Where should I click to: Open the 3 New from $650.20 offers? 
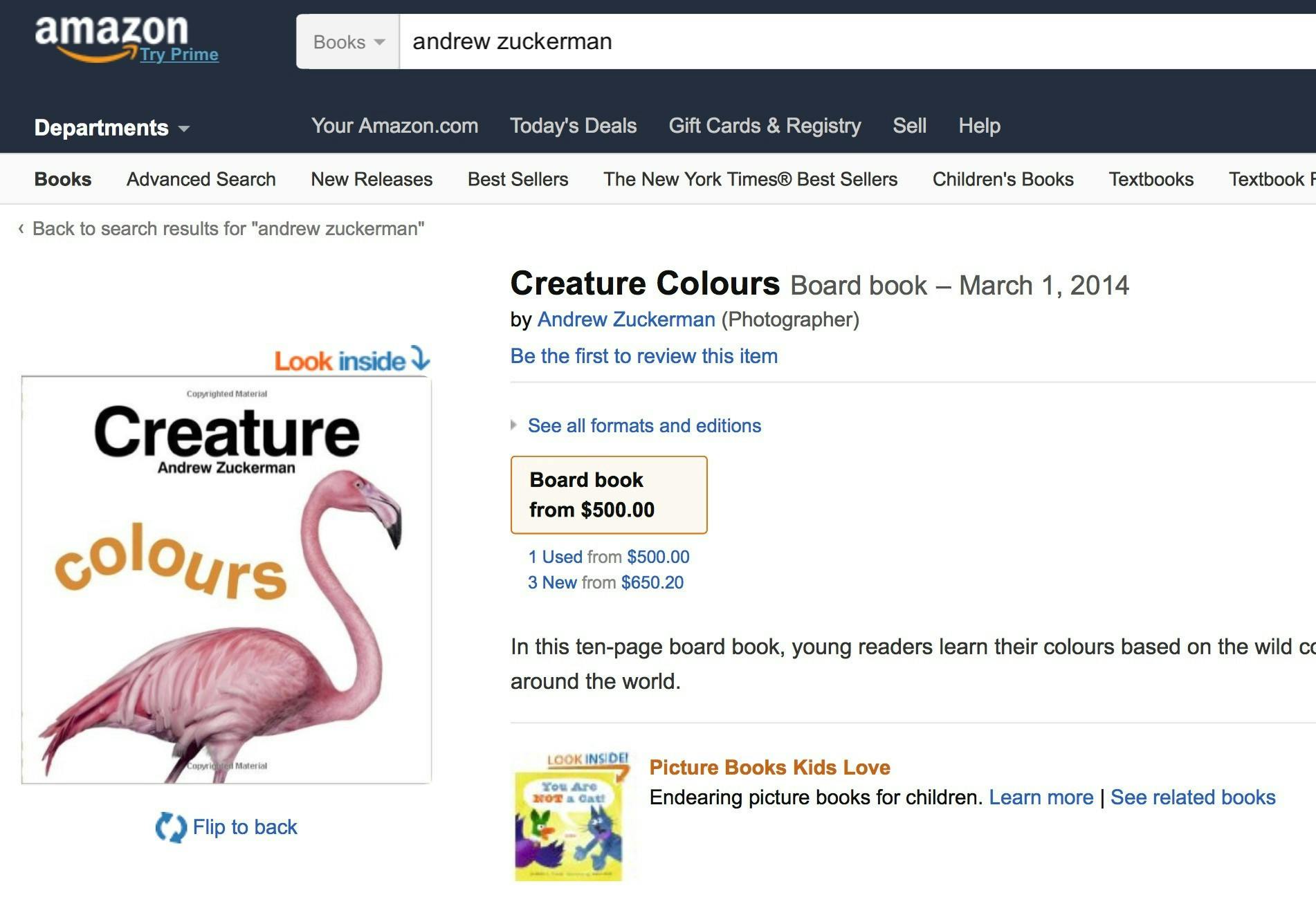(605, 582)
